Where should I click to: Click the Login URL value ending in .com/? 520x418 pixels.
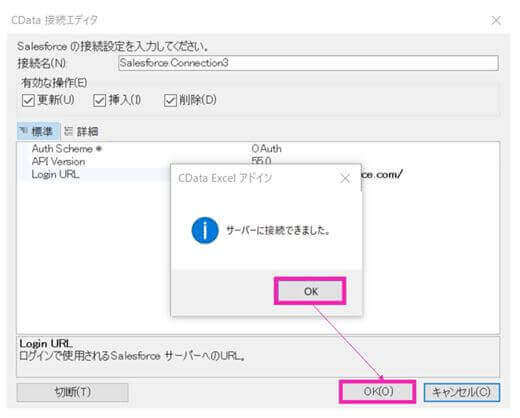pyautogui.click(x=382, y=174)
